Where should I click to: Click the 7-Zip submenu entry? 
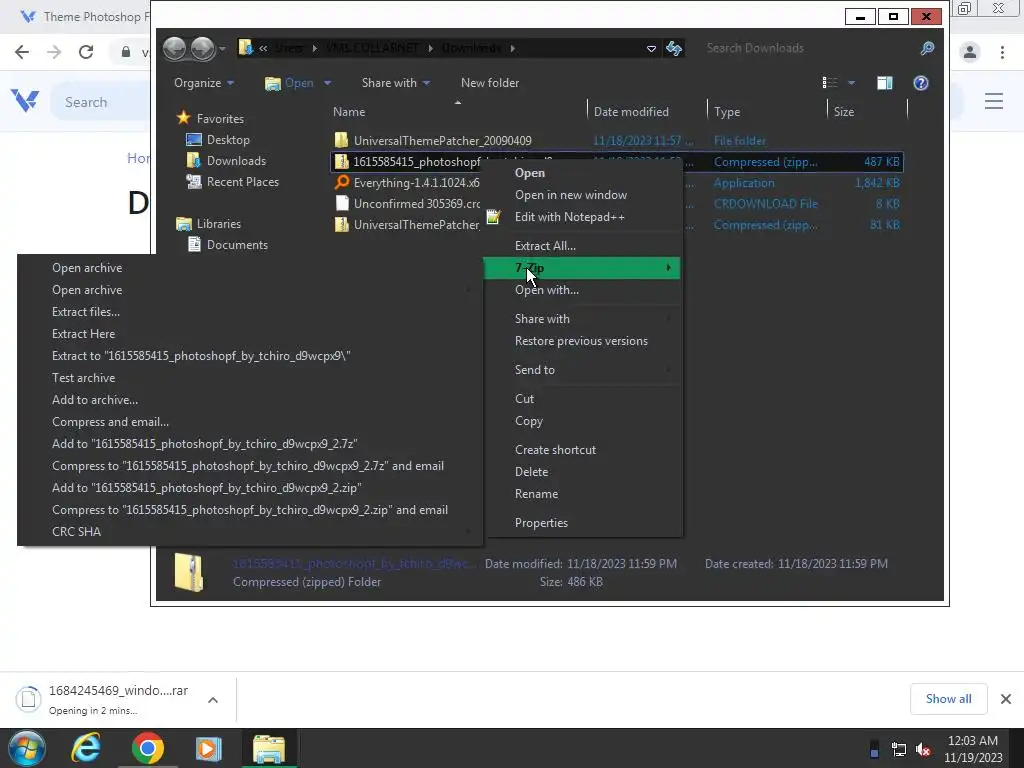tap(581, 268)
